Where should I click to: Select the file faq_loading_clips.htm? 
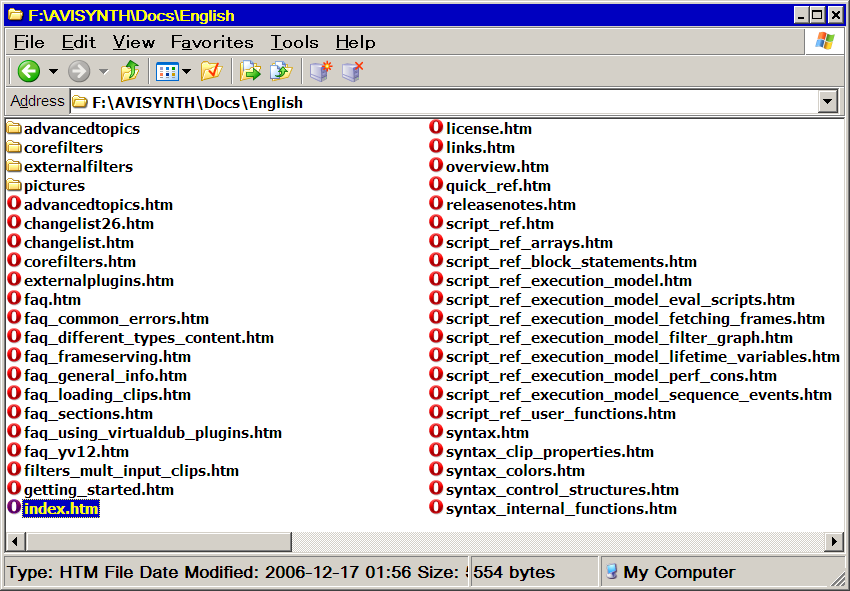pos(107,394)
